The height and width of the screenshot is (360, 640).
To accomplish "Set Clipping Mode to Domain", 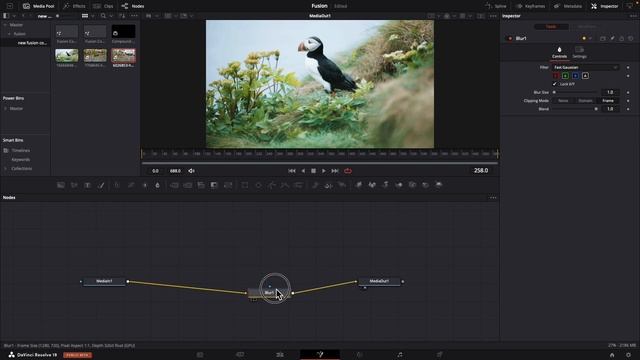I will [x=585, y=101].
